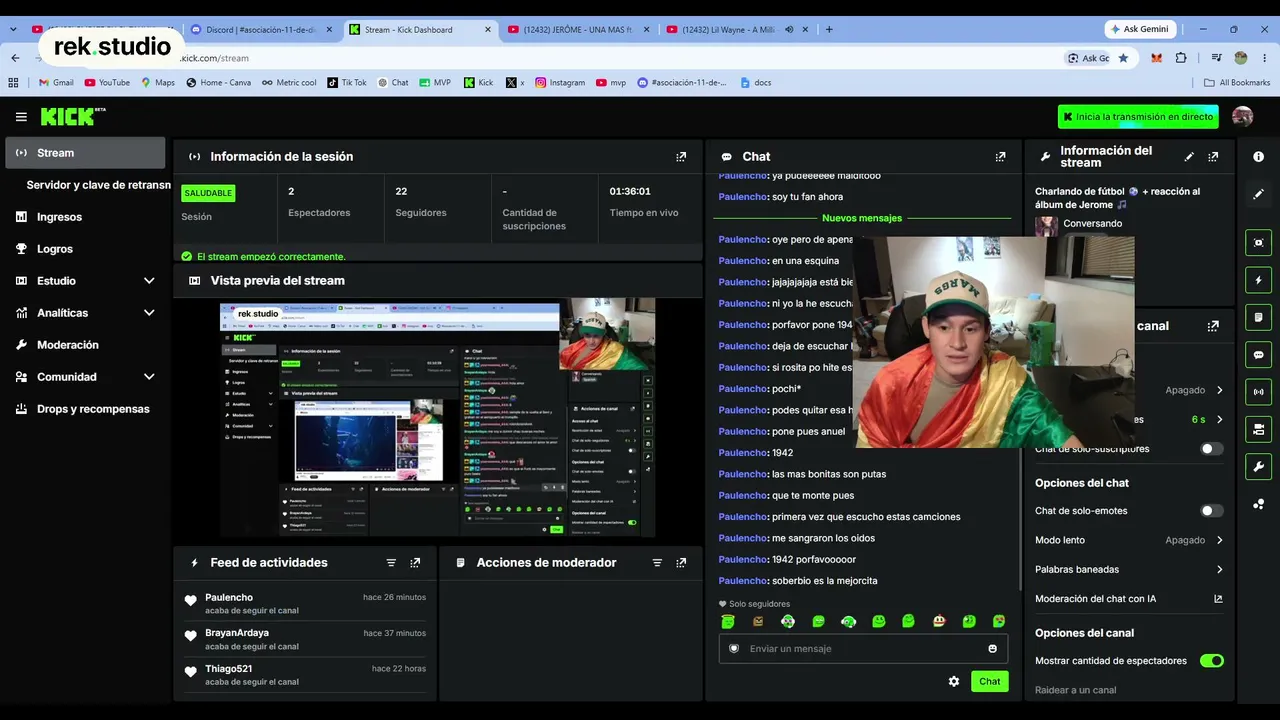
Task: Click the pencil icon in the right rail
Action: coord(1258,194)
